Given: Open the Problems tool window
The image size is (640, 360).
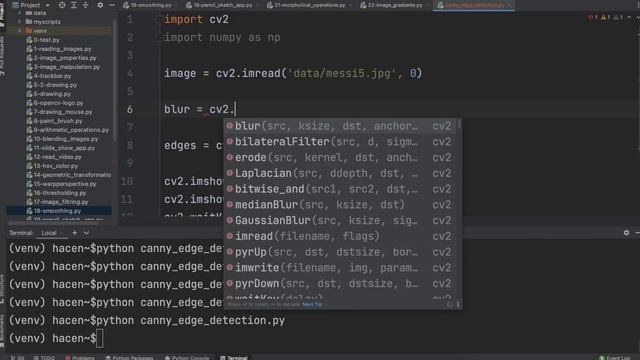Looking at the screenshot, I should [80, 358].
